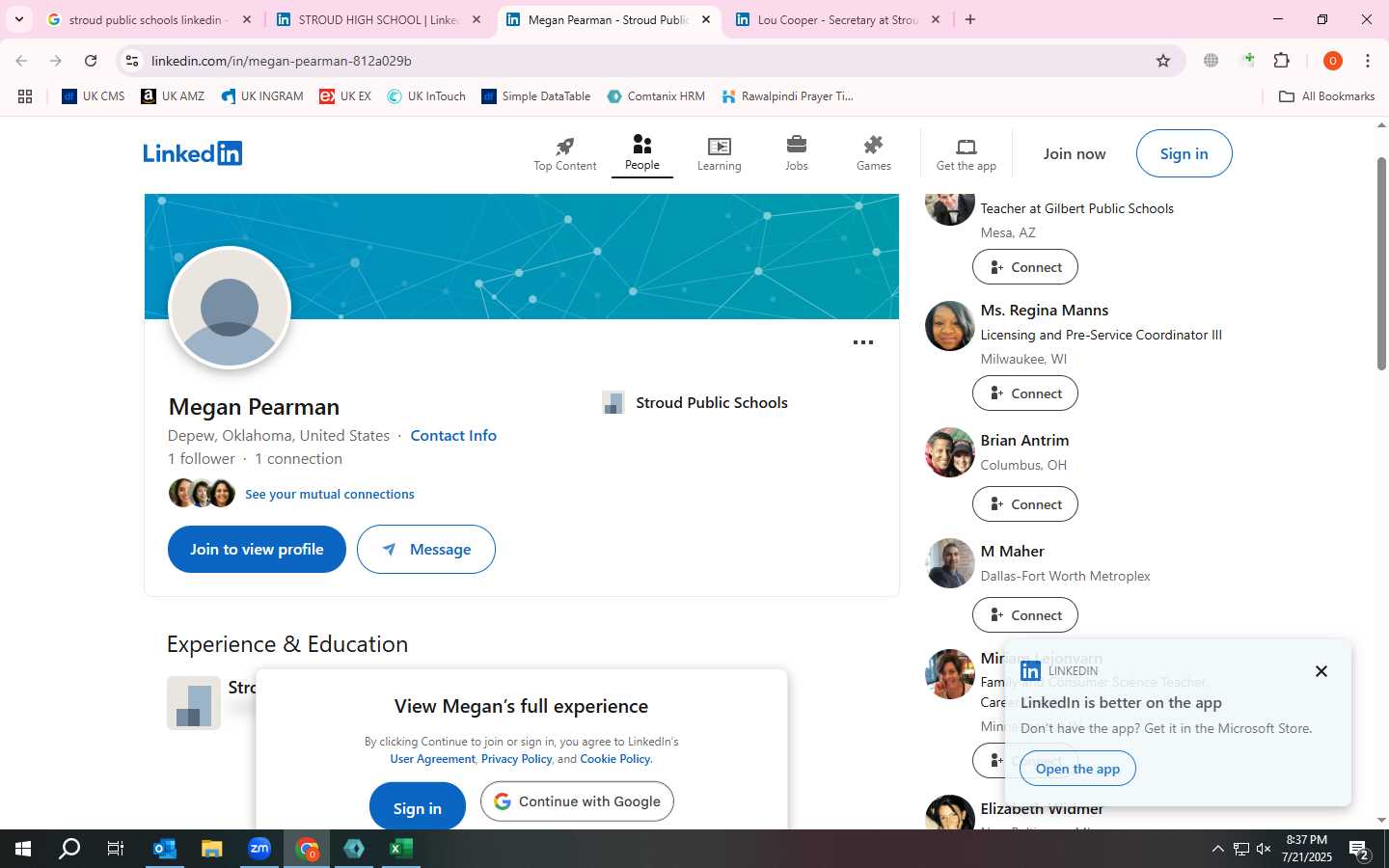
Task: Open UK INGRAM bookmark
Action: [x=262, y=96]
